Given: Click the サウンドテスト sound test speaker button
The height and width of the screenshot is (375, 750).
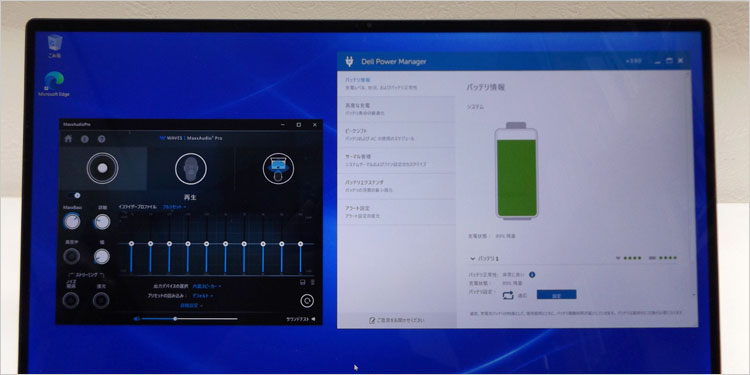Looking at the screenshot, I should (301, 319).
